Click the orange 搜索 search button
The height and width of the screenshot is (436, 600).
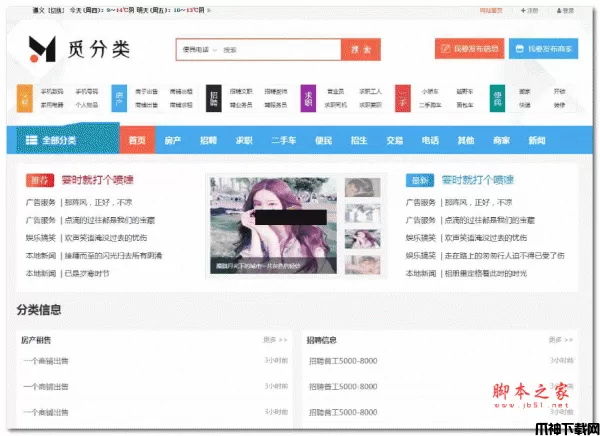coord(361,49)
